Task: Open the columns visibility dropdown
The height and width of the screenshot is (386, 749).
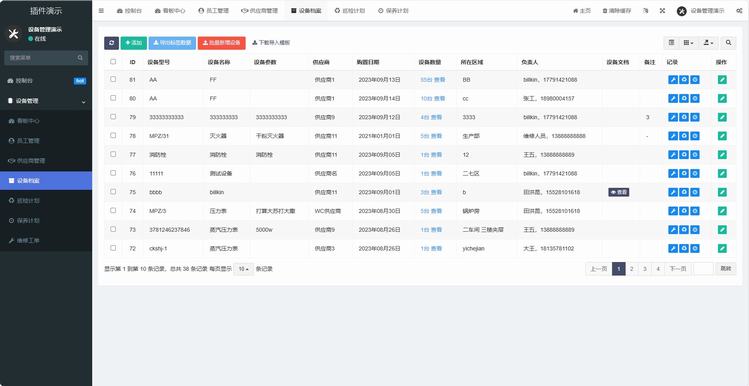Action: pyautogui.click(x=688, y=43)
